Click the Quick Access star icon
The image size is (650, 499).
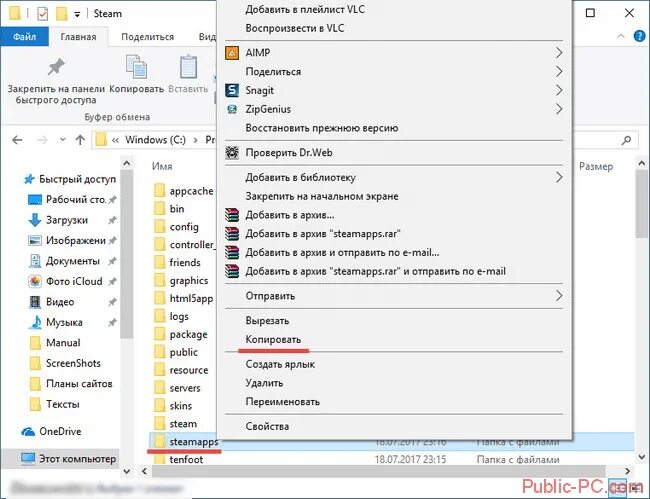coord(29,179)
